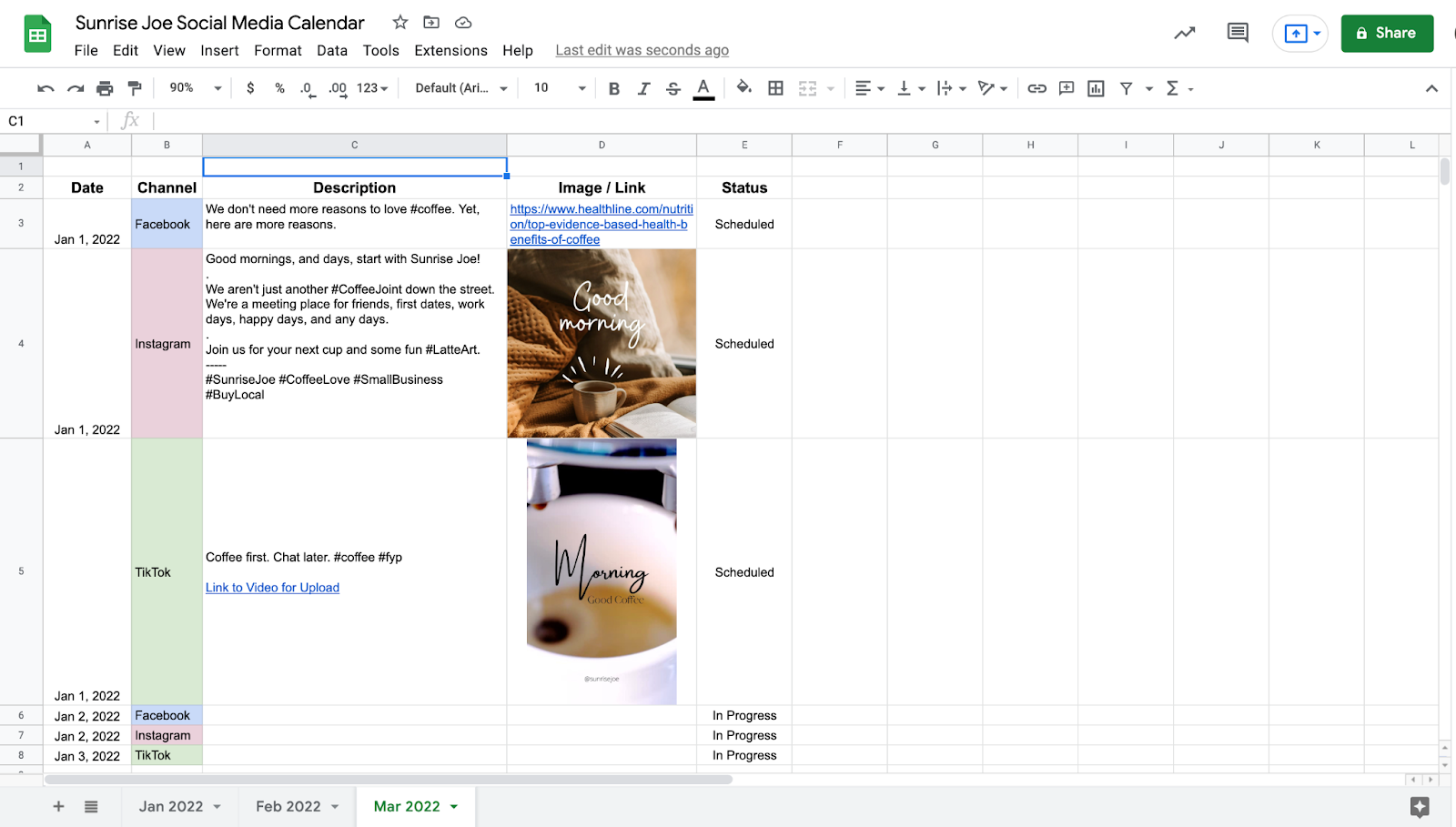The height and width of the screenshot is (827, 1456).
Task: Check the cloud save status icon
Action: click(x=463, y=22)
